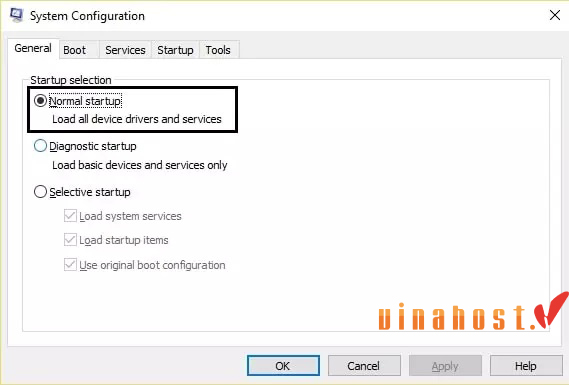Click the System Configuration title text
The width and height of the screenshot is (569, 385).
tap(87, 16)
